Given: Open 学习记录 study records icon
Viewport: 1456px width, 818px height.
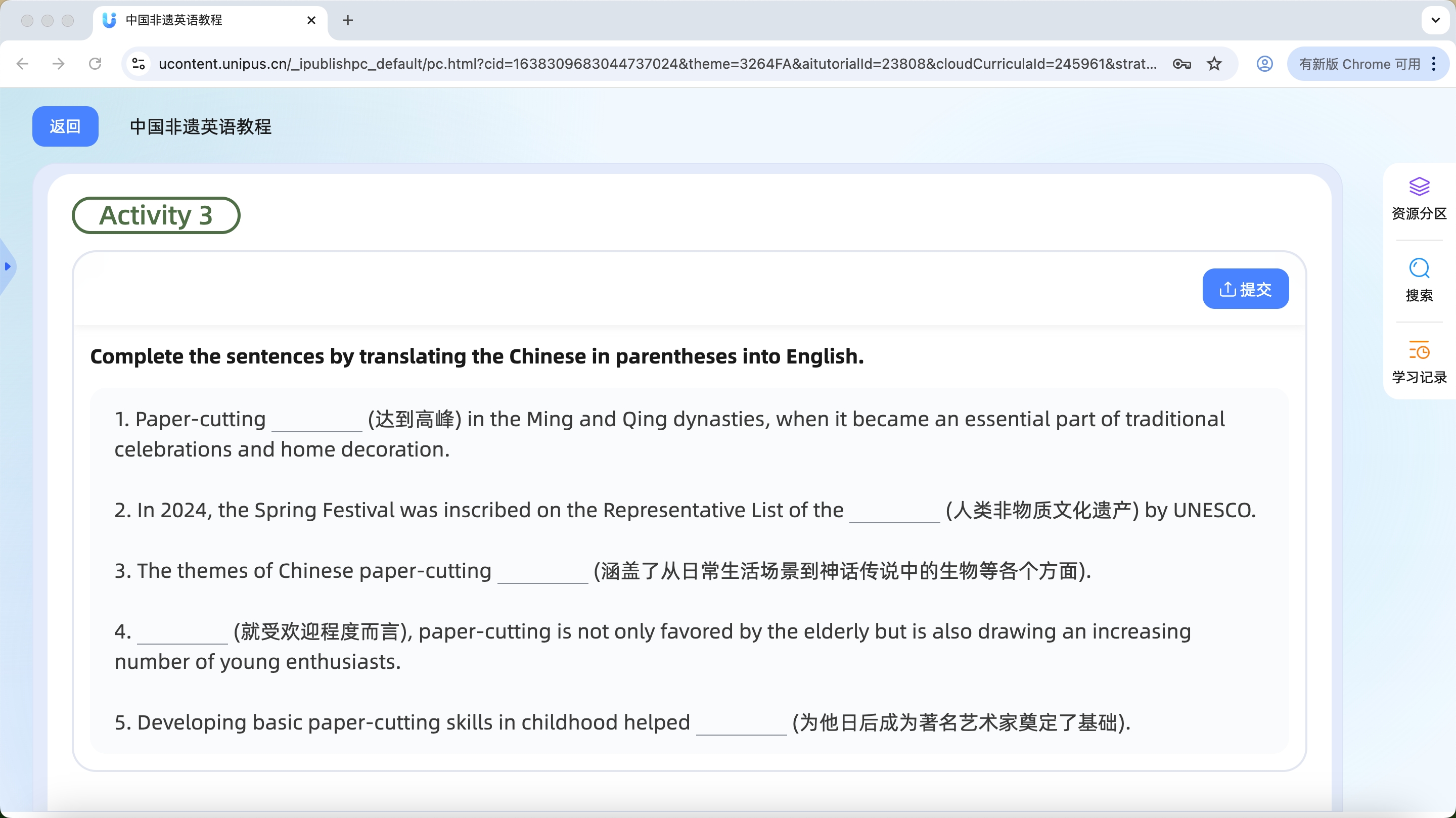Looking at the screenshot, I should 1419,351.
